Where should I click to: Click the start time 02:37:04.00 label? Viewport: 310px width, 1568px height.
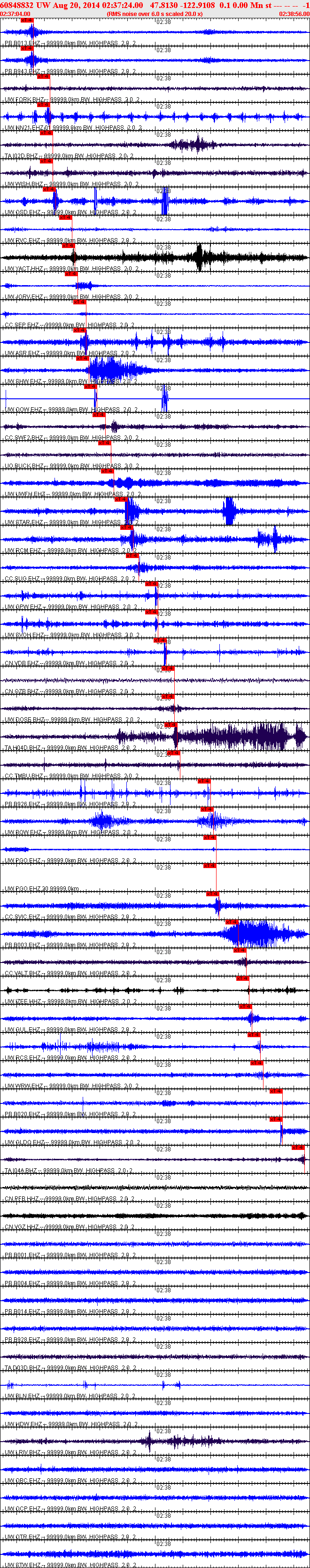(15, 14)
